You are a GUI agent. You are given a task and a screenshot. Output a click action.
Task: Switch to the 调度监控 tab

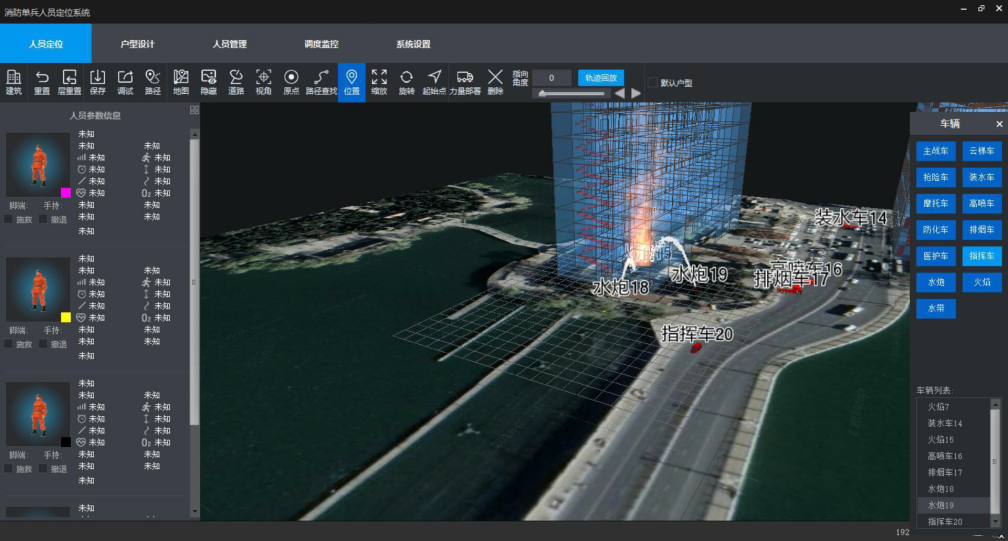coord(321,44)
